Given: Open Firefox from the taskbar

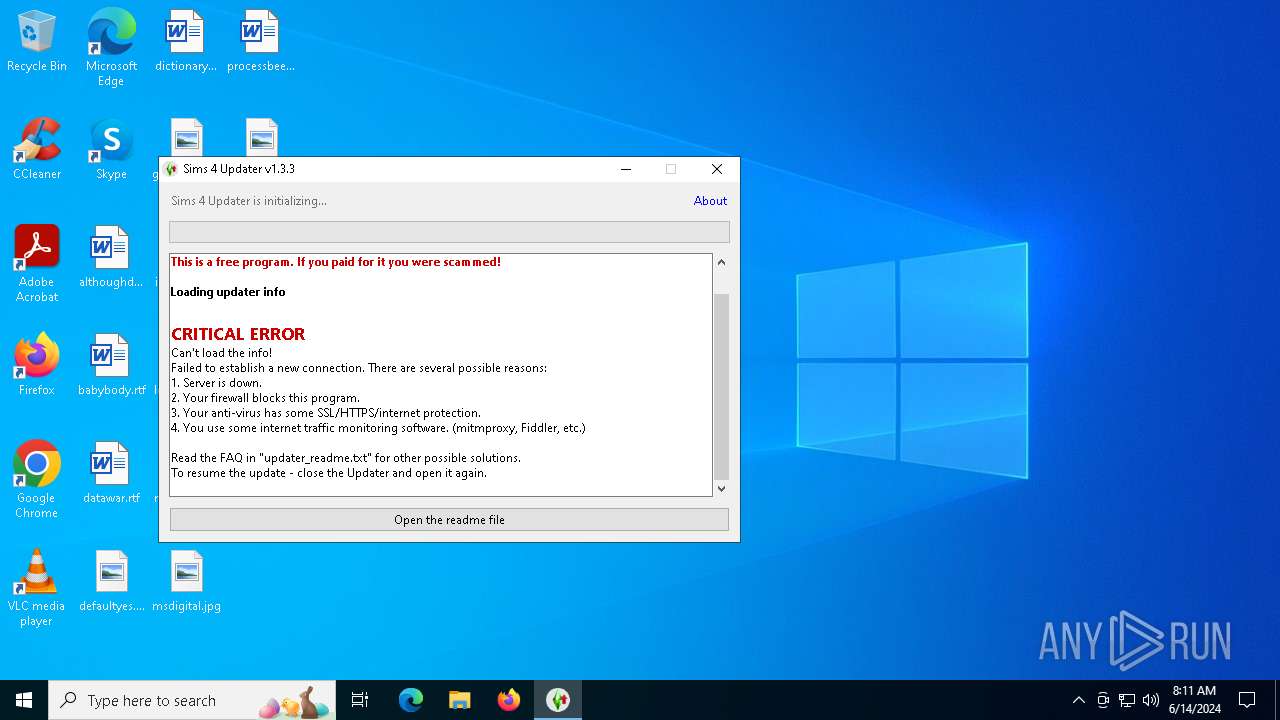Looking at the screenshot, I should pyautogui.click(x=509, y=700).
